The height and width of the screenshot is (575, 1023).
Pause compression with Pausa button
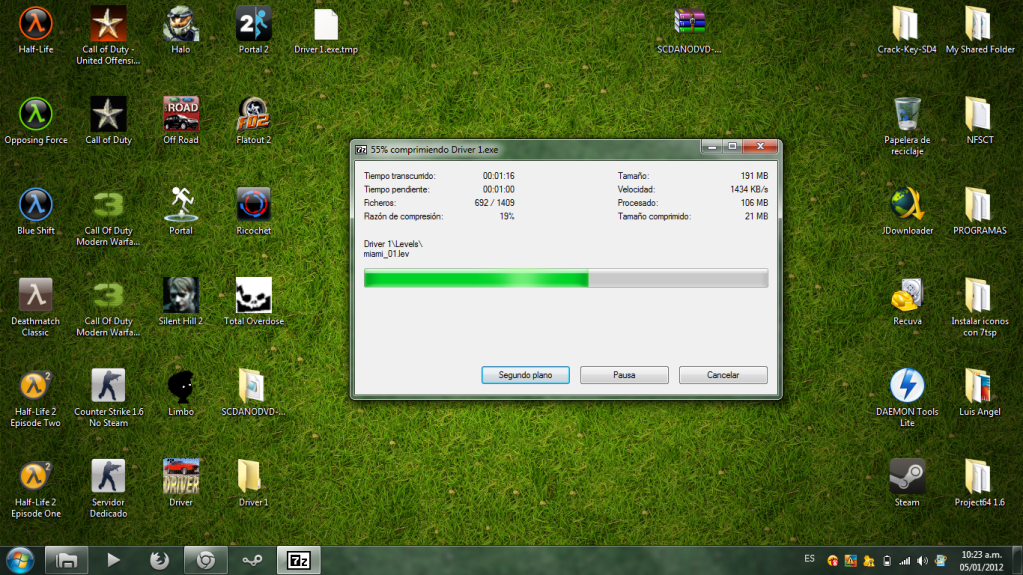point(624,375)
